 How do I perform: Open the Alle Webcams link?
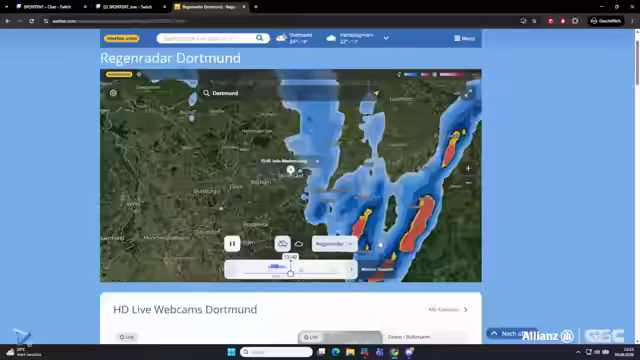tap(447, 309)
